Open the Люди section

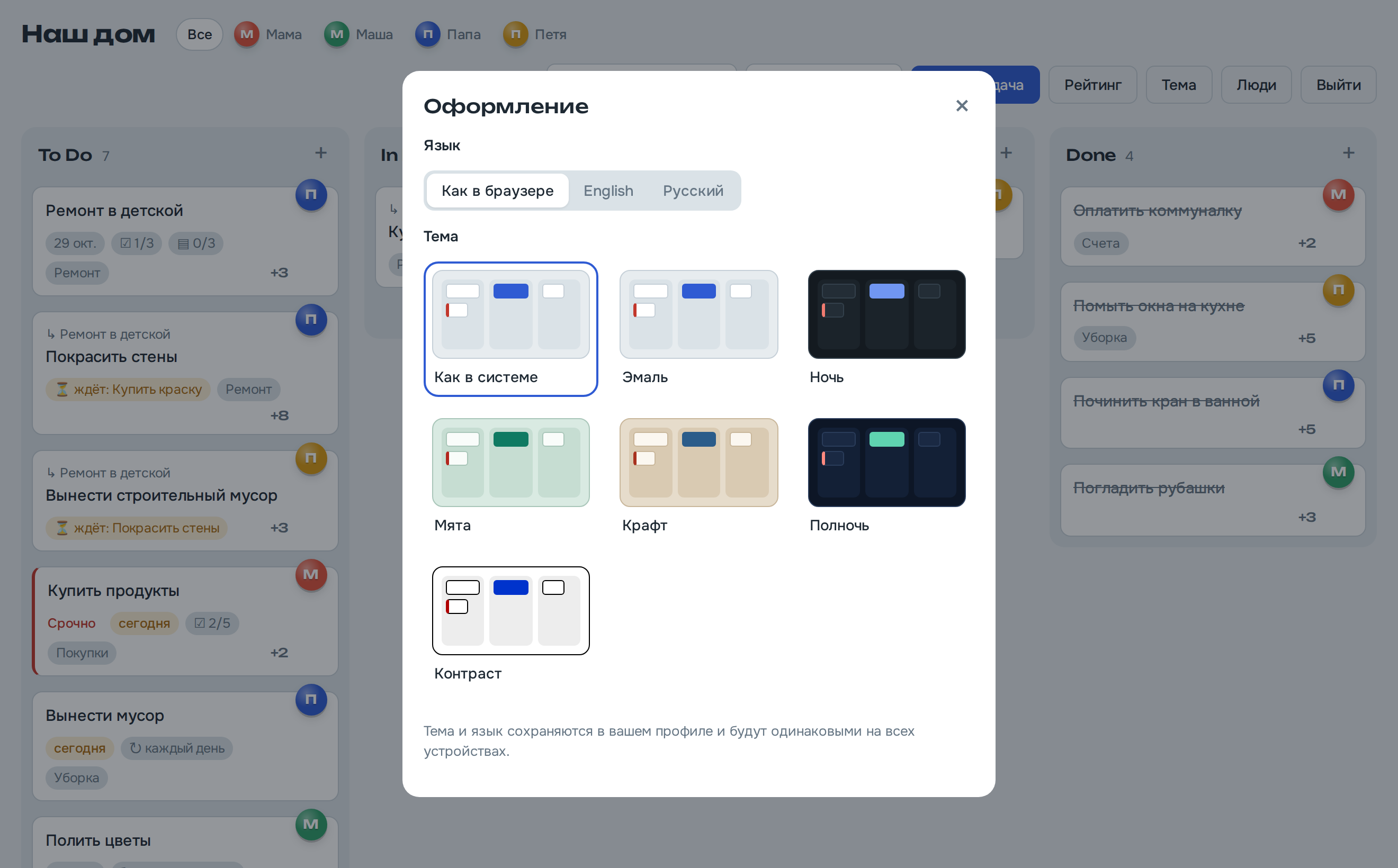pyautogui.click(x=1256, y=85)
